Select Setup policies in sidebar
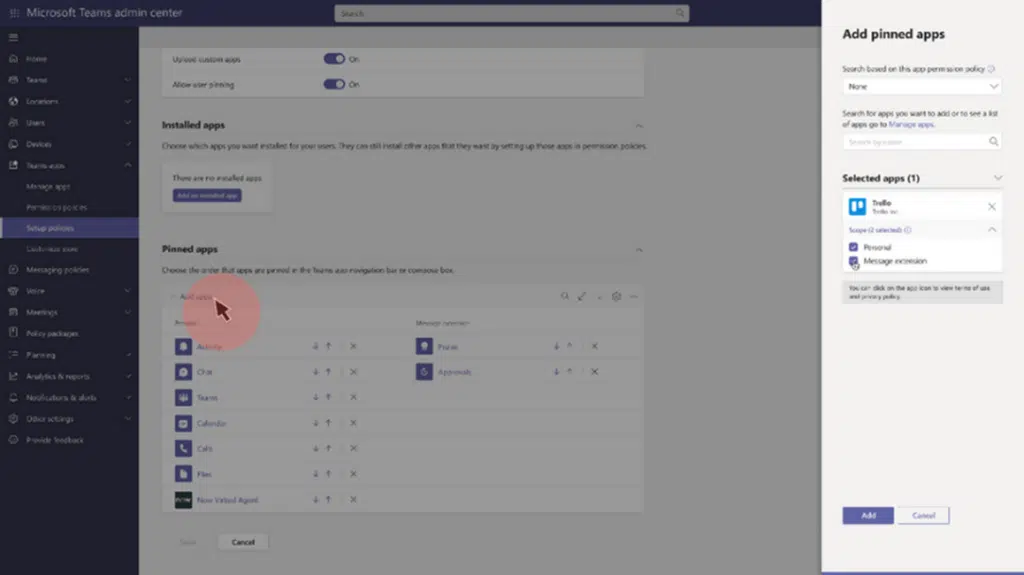The height and width of the screenshot is (575, 1024). (50, 228)
